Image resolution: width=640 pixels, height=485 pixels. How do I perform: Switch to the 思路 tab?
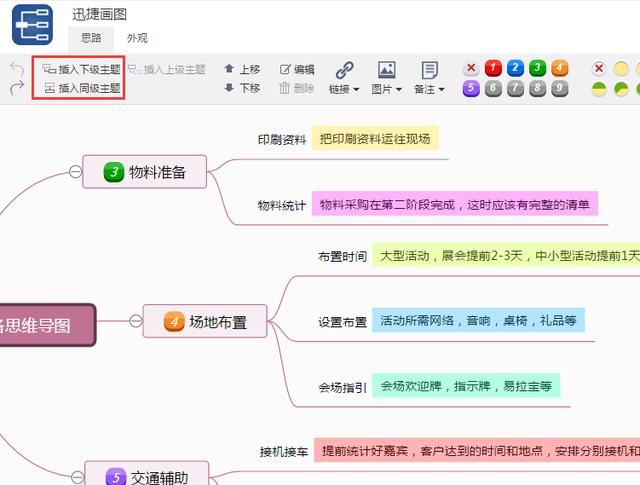(x=90, y=38)
